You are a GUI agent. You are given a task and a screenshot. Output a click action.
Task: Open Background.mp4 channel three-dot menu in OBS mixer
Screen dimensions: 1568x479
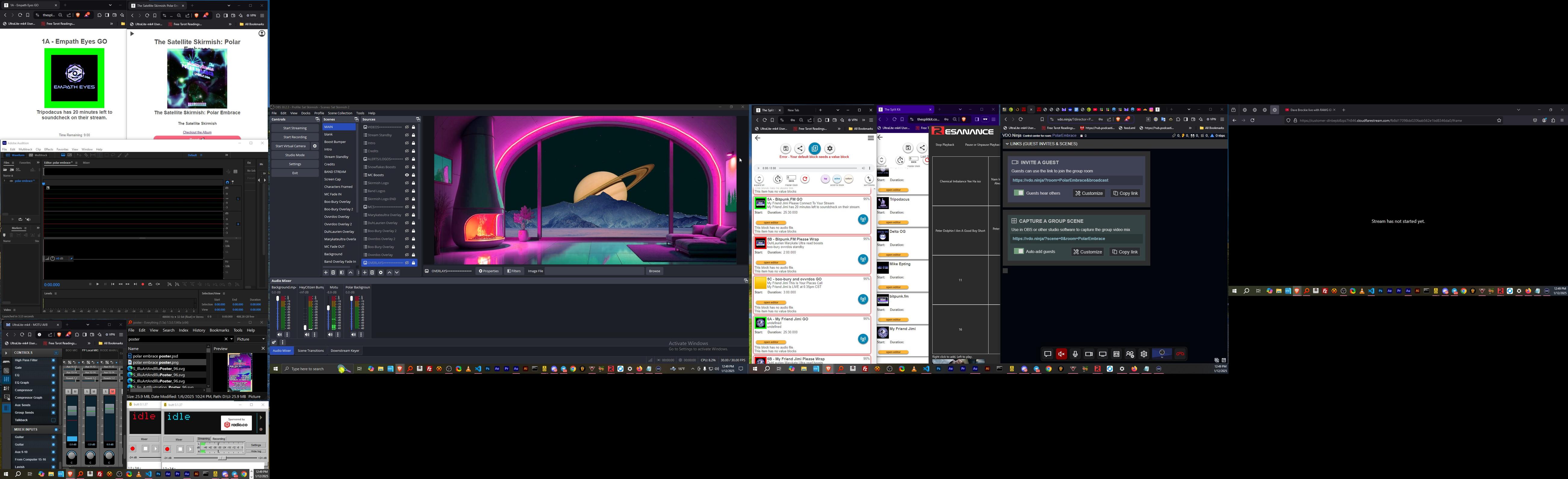pos(287,334)
